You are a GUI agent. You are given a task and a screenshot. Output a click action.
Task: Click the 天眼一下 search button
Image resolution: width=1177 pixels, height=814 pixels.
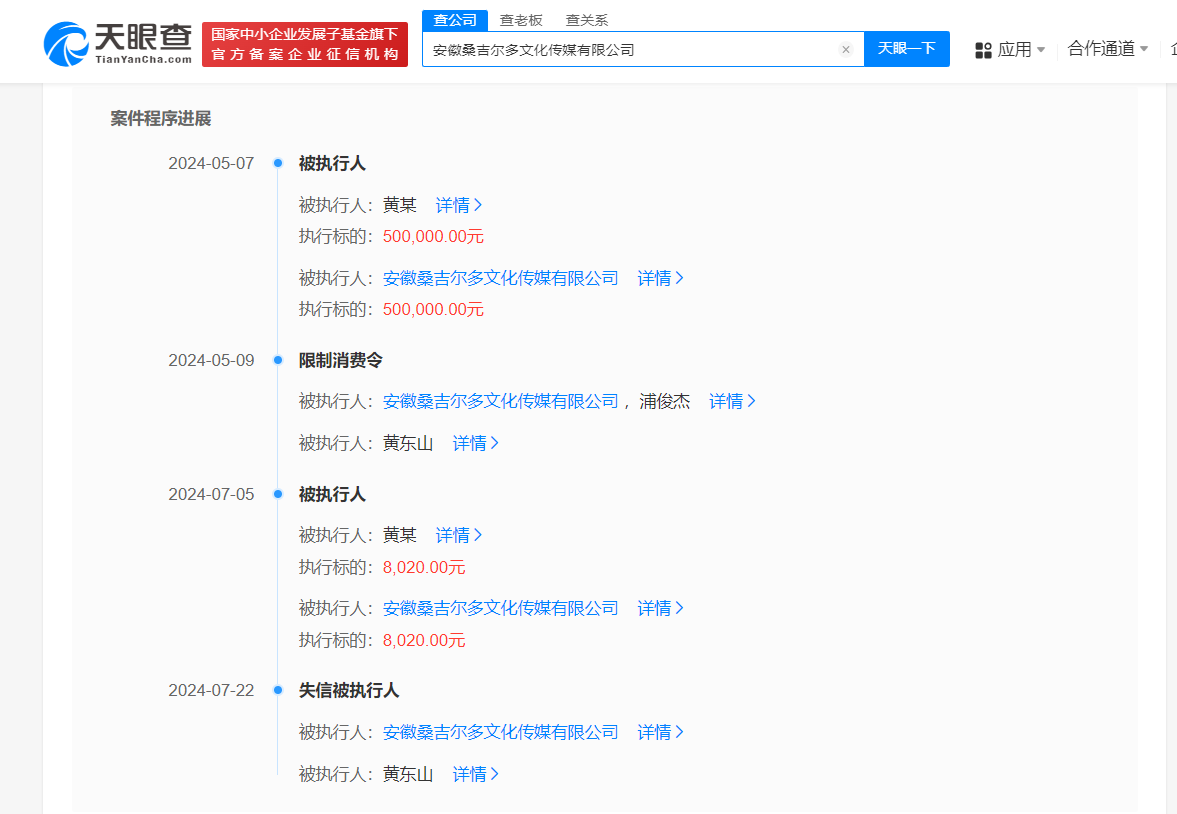click(906, 49)
